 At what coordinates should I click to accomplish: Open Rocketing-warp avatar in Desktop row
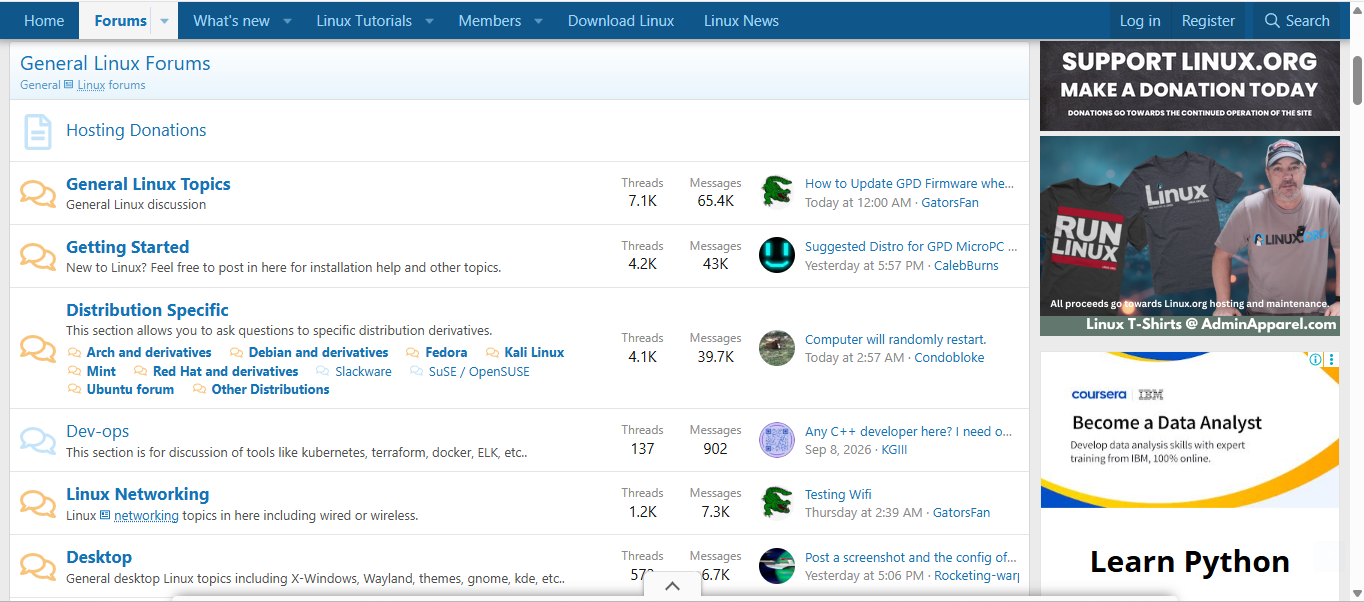pos(777,565)
